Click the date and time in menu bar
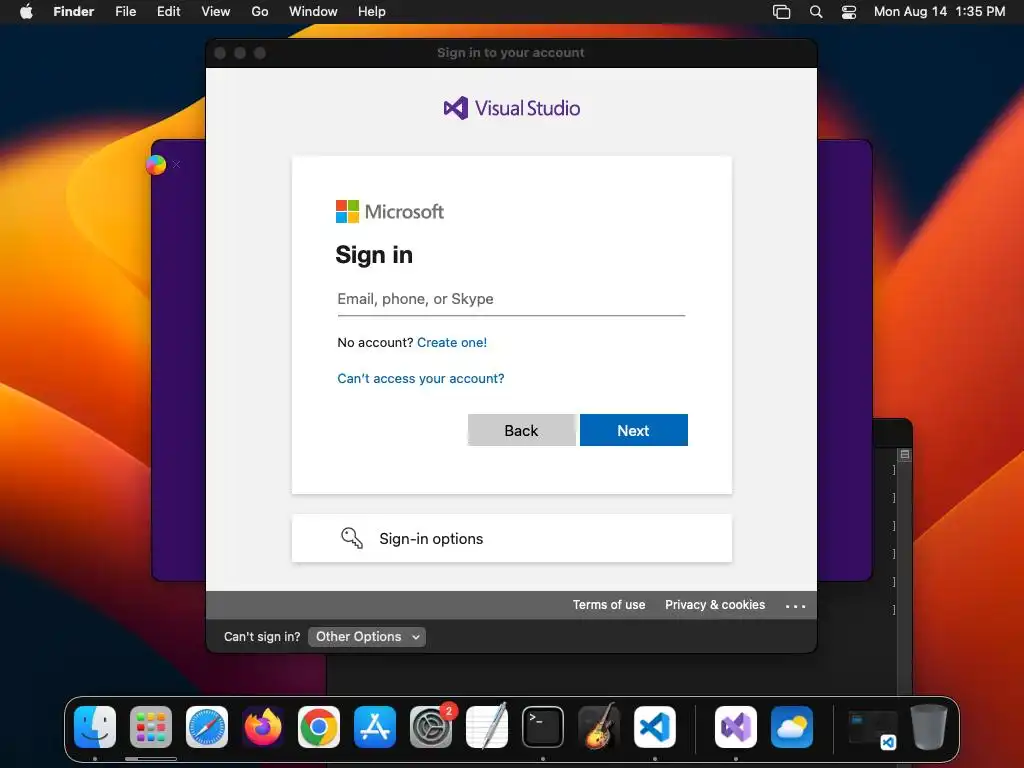1024x768 pixels. point(939,11)
